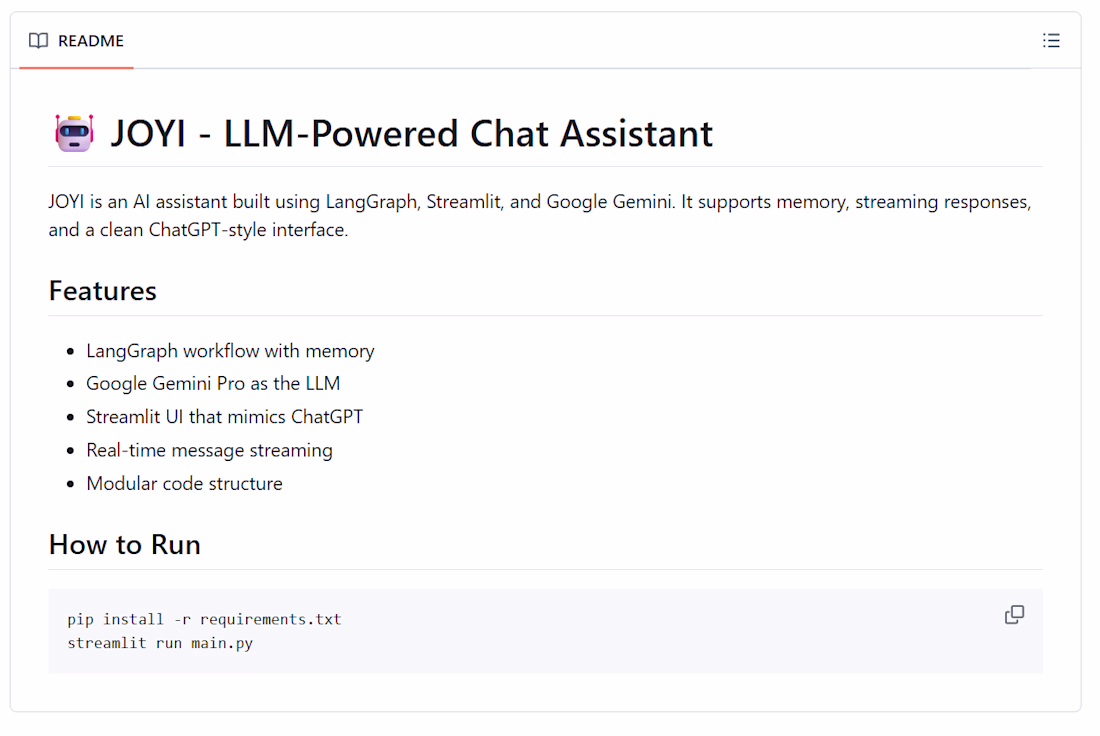
Task: Click inside the gray code block area
Action: click(546, 631)
